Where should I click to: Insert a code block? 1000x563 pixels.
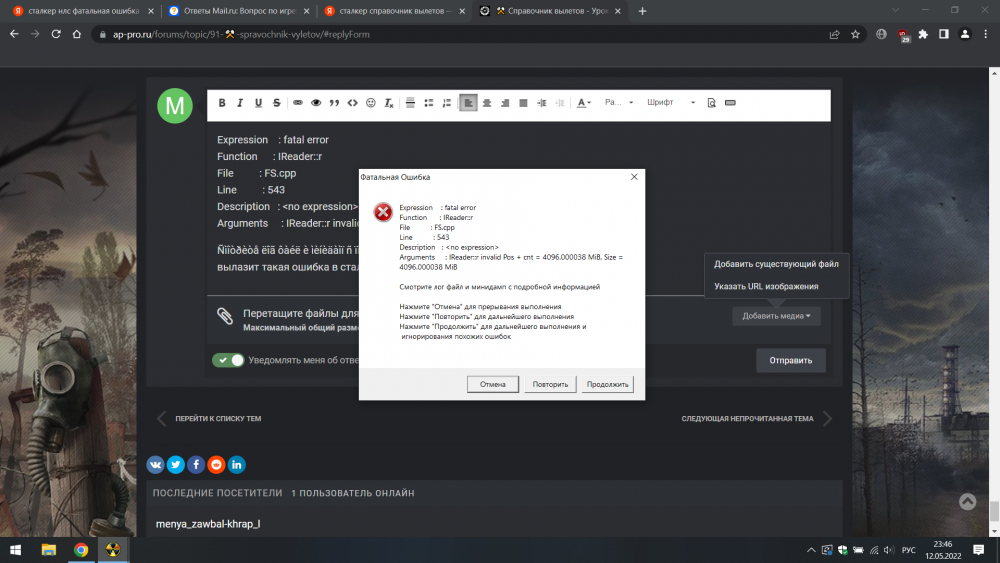pyautogui.click(x=353, y=103)
